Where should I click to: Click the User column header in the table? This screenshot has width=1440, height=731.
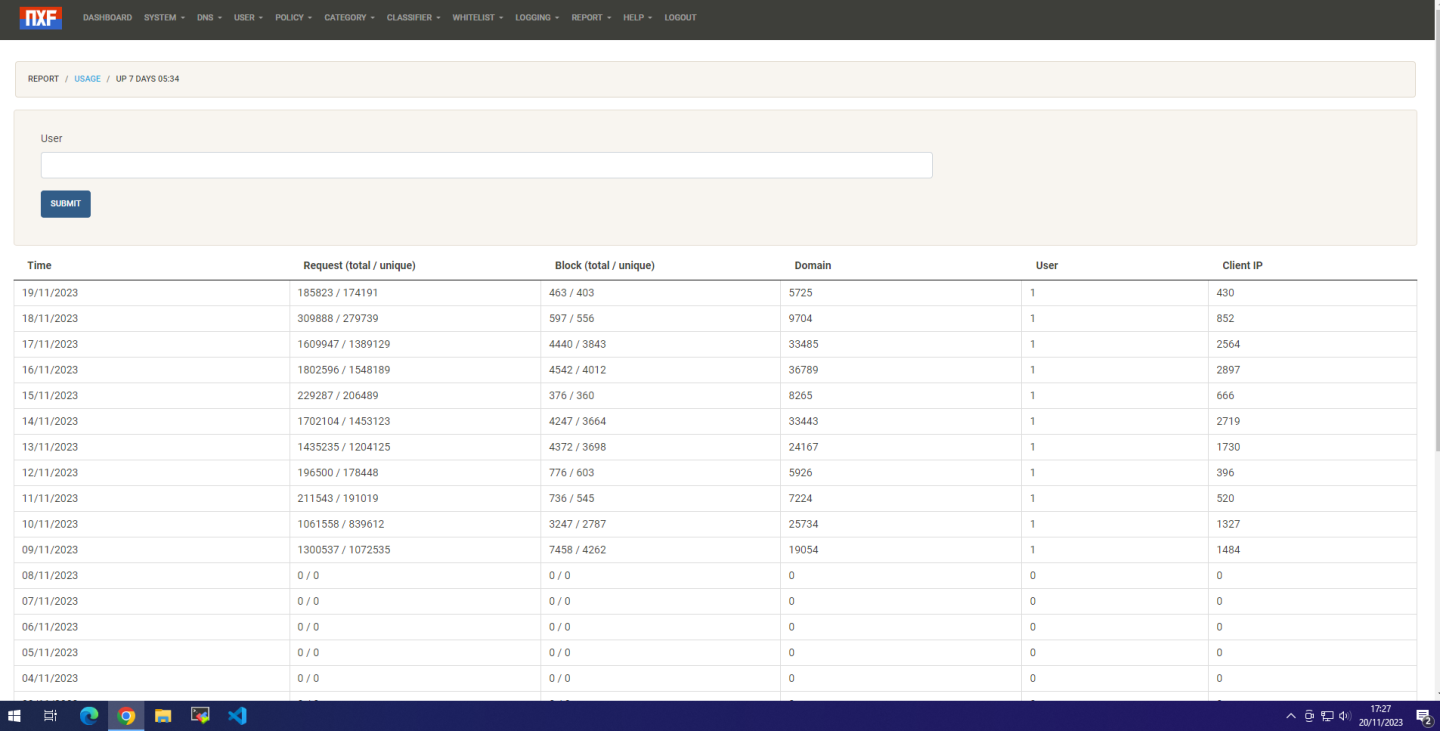click(1047, 266)
